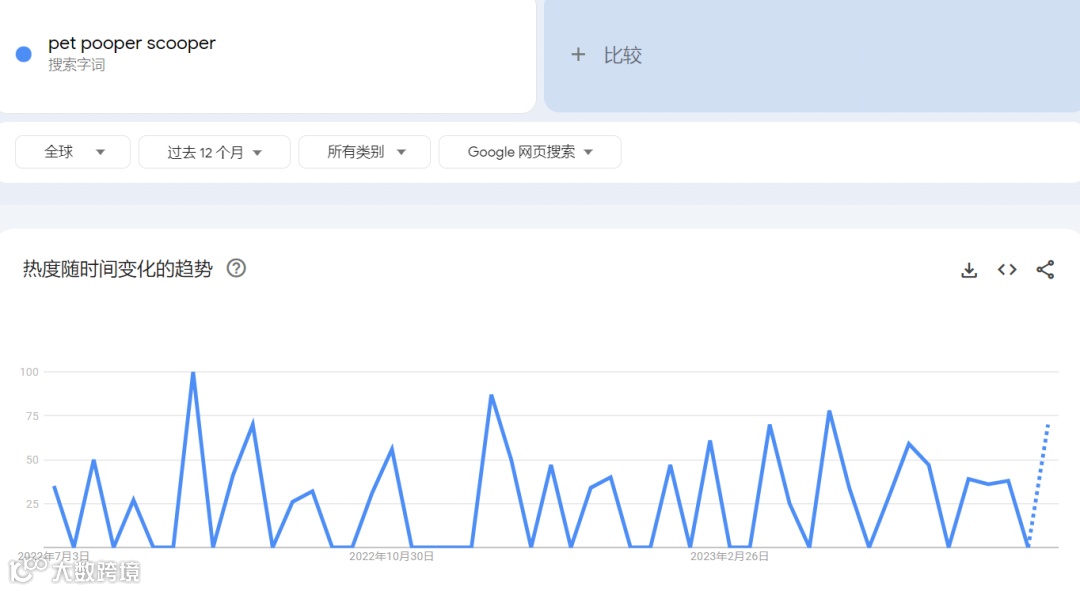The width and height of the screenshot is (1080, 591).
Task: Click the 100 peak point on the chart
Action: [x=193, y=373]
